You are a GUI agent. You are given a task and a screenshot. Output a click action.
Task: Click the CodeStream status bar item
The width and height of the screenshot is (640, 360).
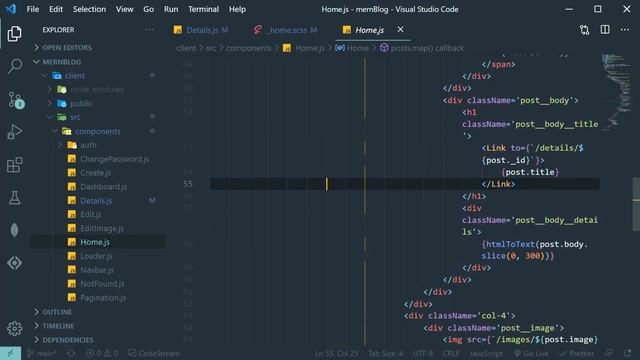tap(154, 353)
